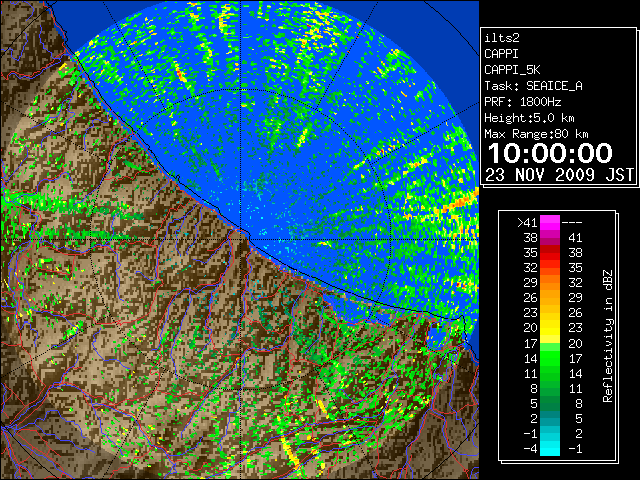
Task: Select the "23 NOV 2009 JST" date
Action: [559, 175]
